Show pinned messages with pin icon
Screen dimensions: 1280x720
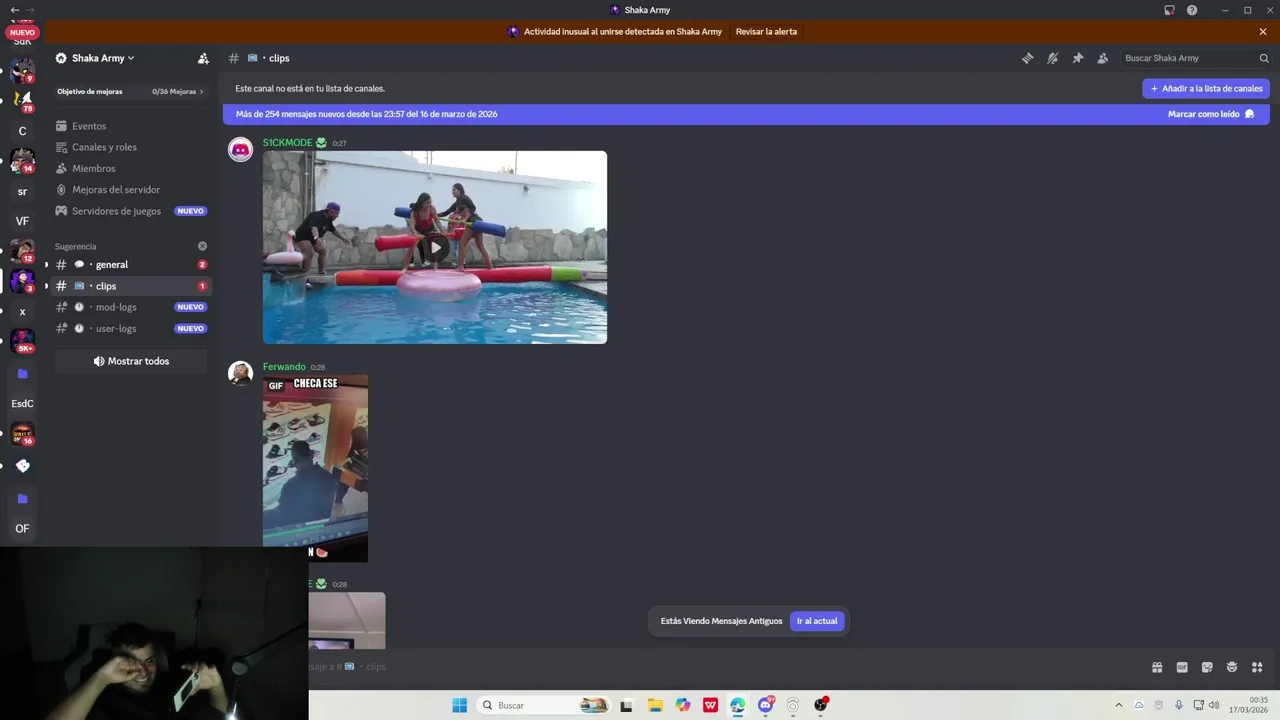[x=1077, y=58]
